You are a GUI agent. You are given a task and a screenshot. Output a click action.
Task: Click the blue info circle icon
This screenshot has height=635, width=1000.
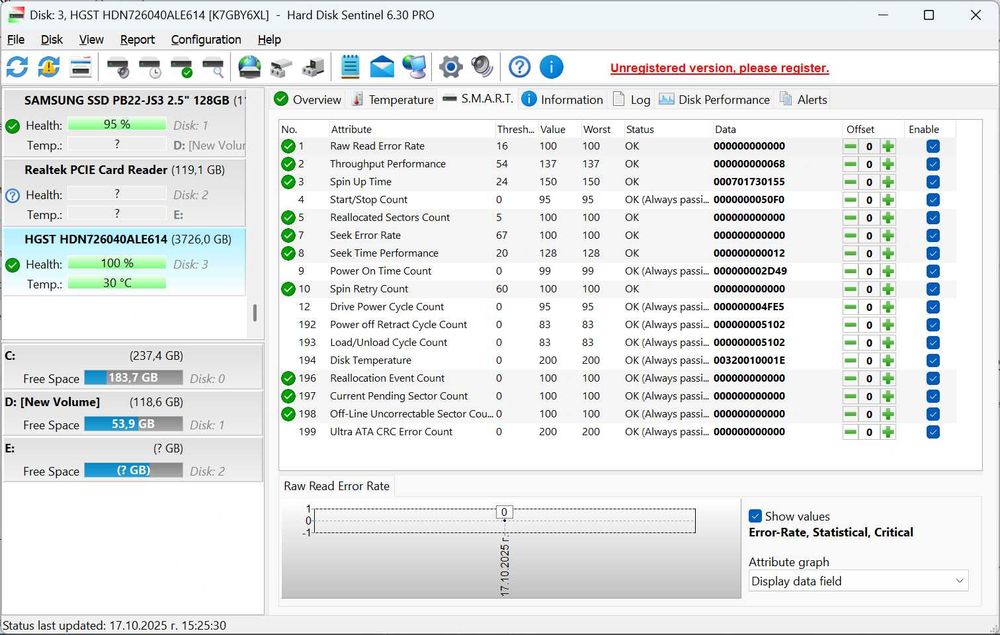click(x=551, y=67)
